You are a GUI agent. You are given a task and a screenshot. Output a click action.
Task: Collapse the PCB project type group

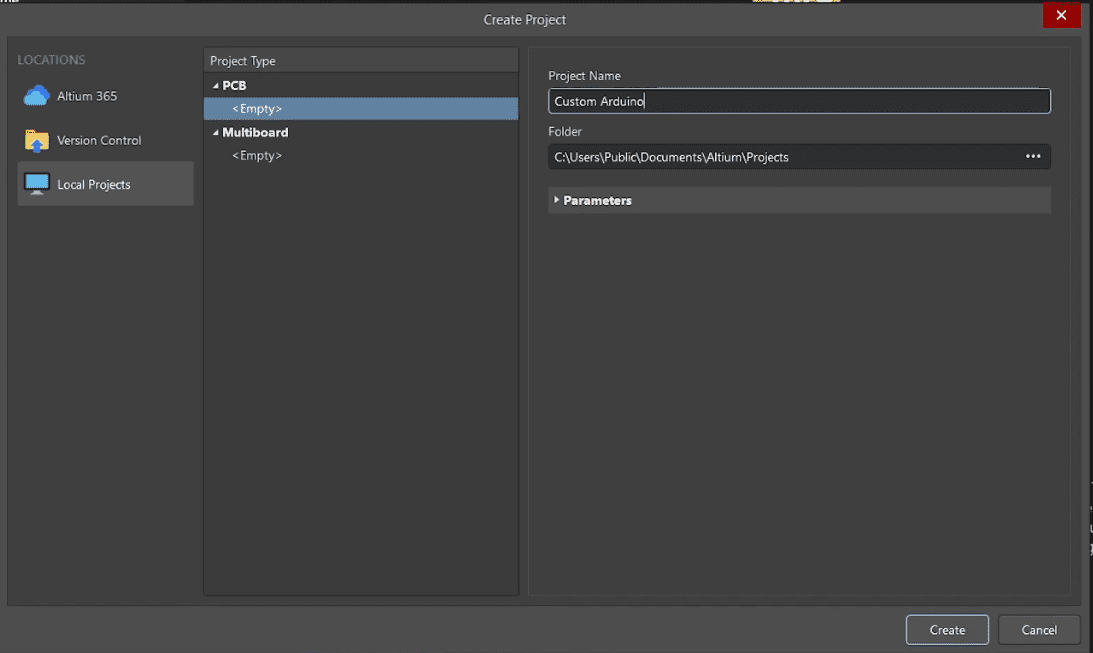pos(215,86)
